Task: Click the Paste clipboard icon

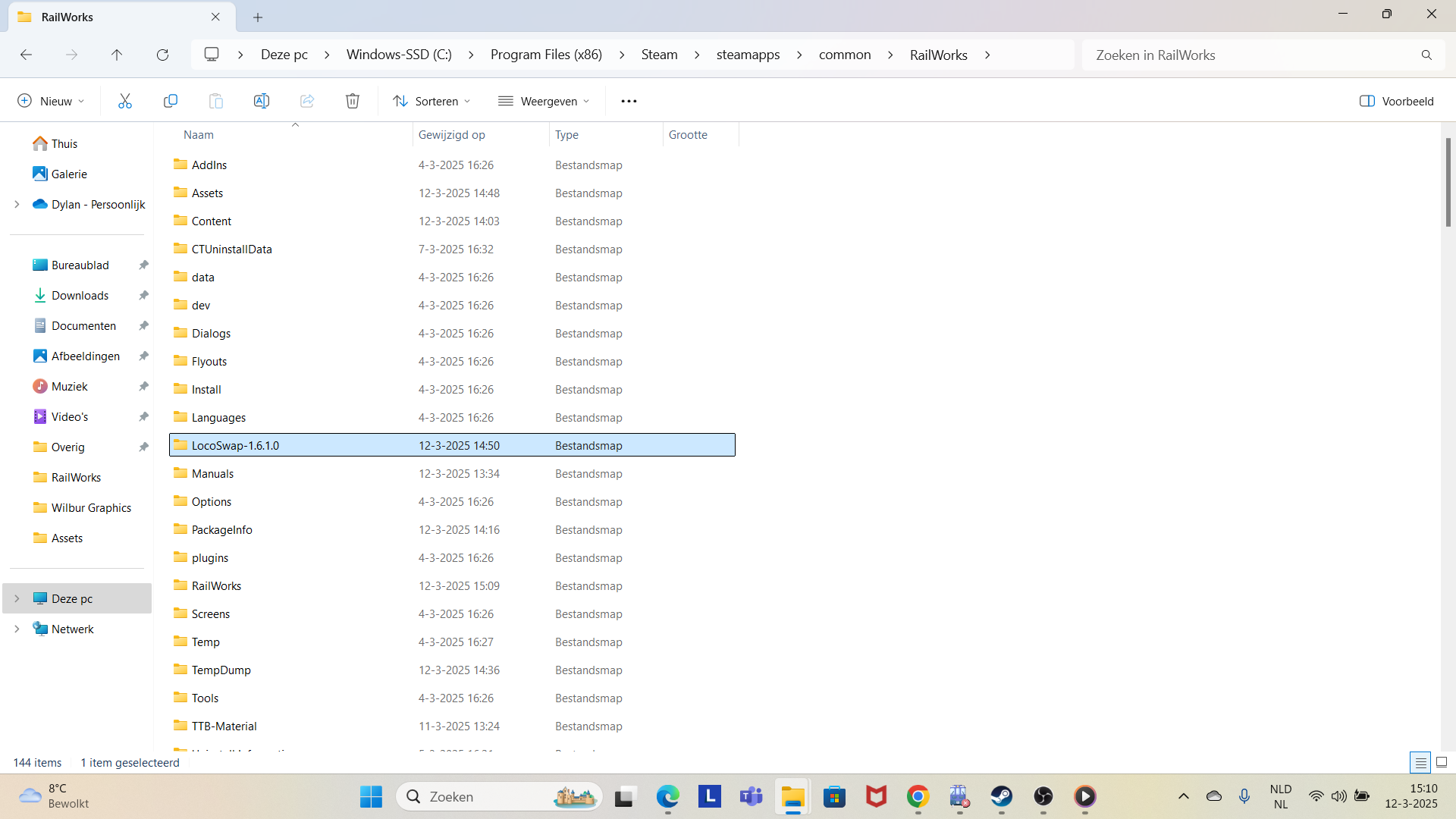Action: tap(216, 101)
